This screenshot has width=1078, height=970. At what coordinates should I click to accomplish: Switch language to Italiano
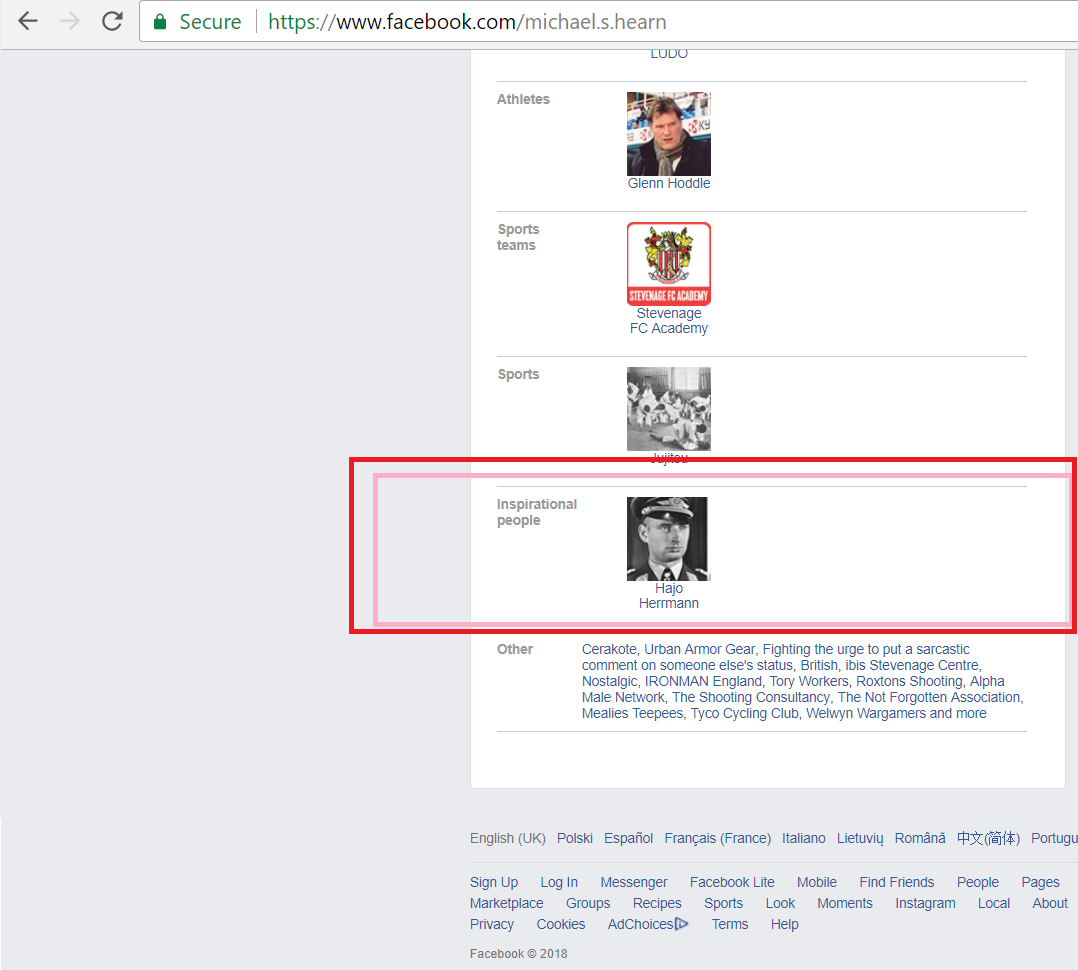point(803,839)
